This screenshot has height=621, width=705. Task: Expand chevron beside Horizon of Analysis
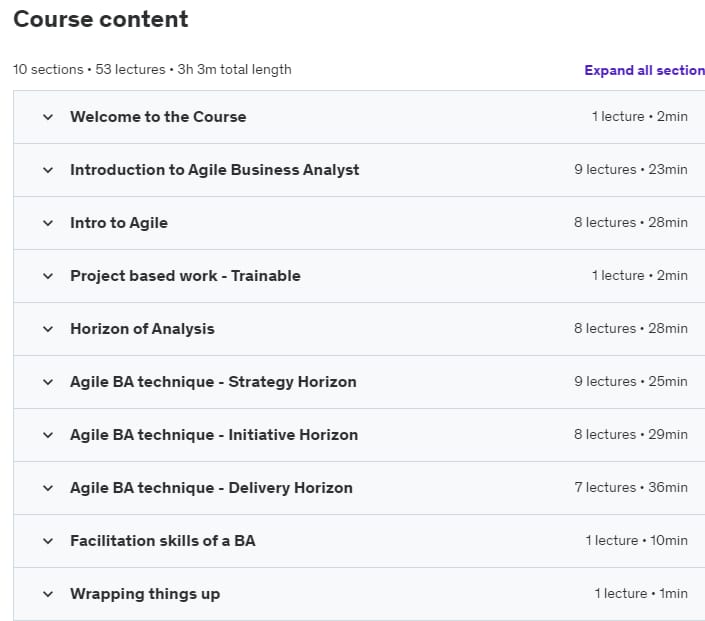tap(48, 329)
